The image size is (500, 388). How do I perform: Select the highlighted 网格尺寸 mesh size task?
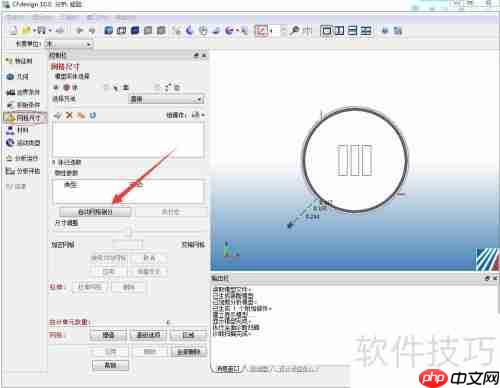(25, 118)
